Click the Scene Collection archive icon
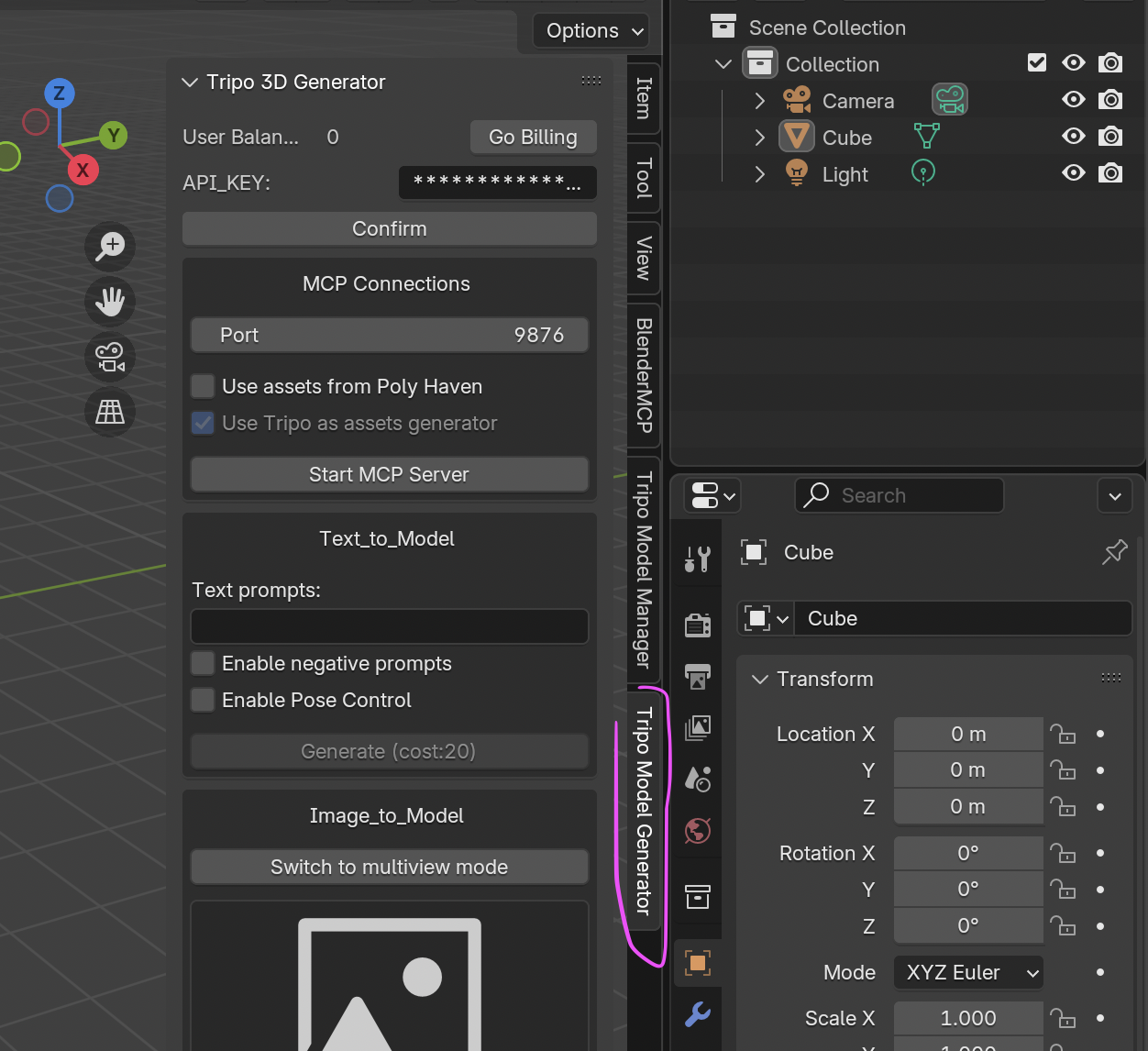Viewport: 1148px width, 1051px height. pyautogui.click(x=723, y=27)
